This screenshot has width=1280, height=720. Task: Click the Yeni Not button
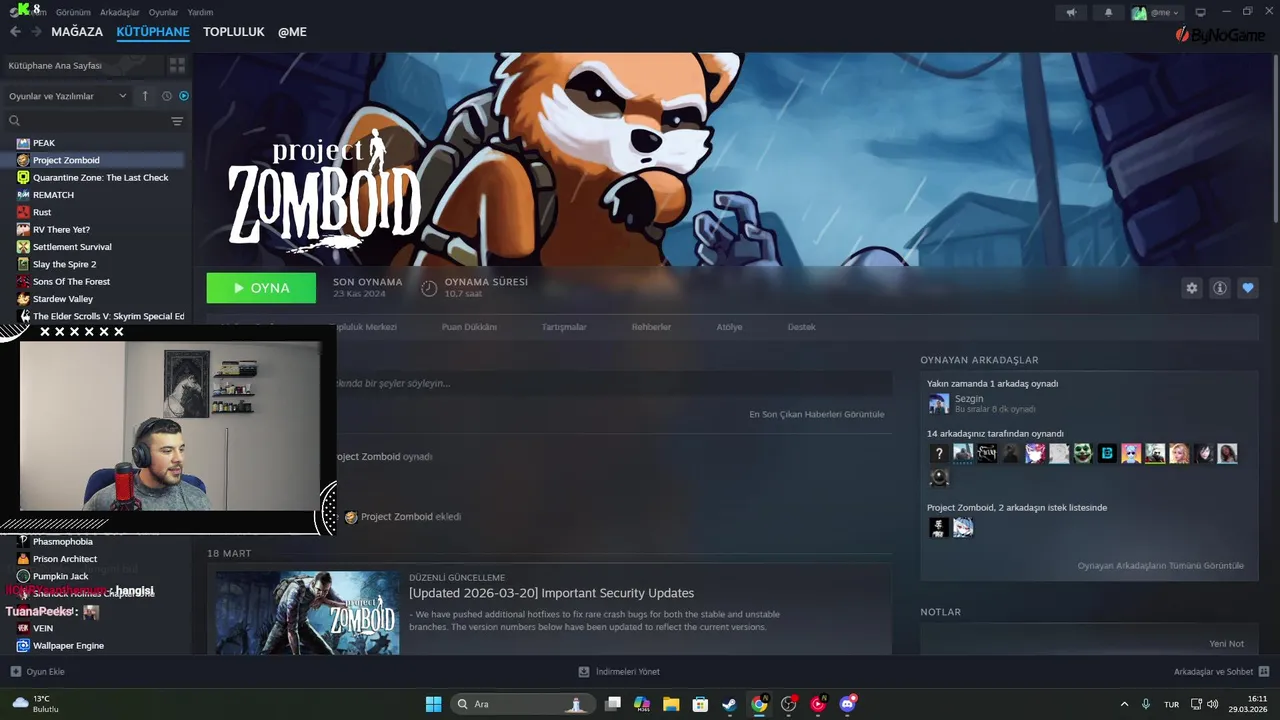[1226, 644]
